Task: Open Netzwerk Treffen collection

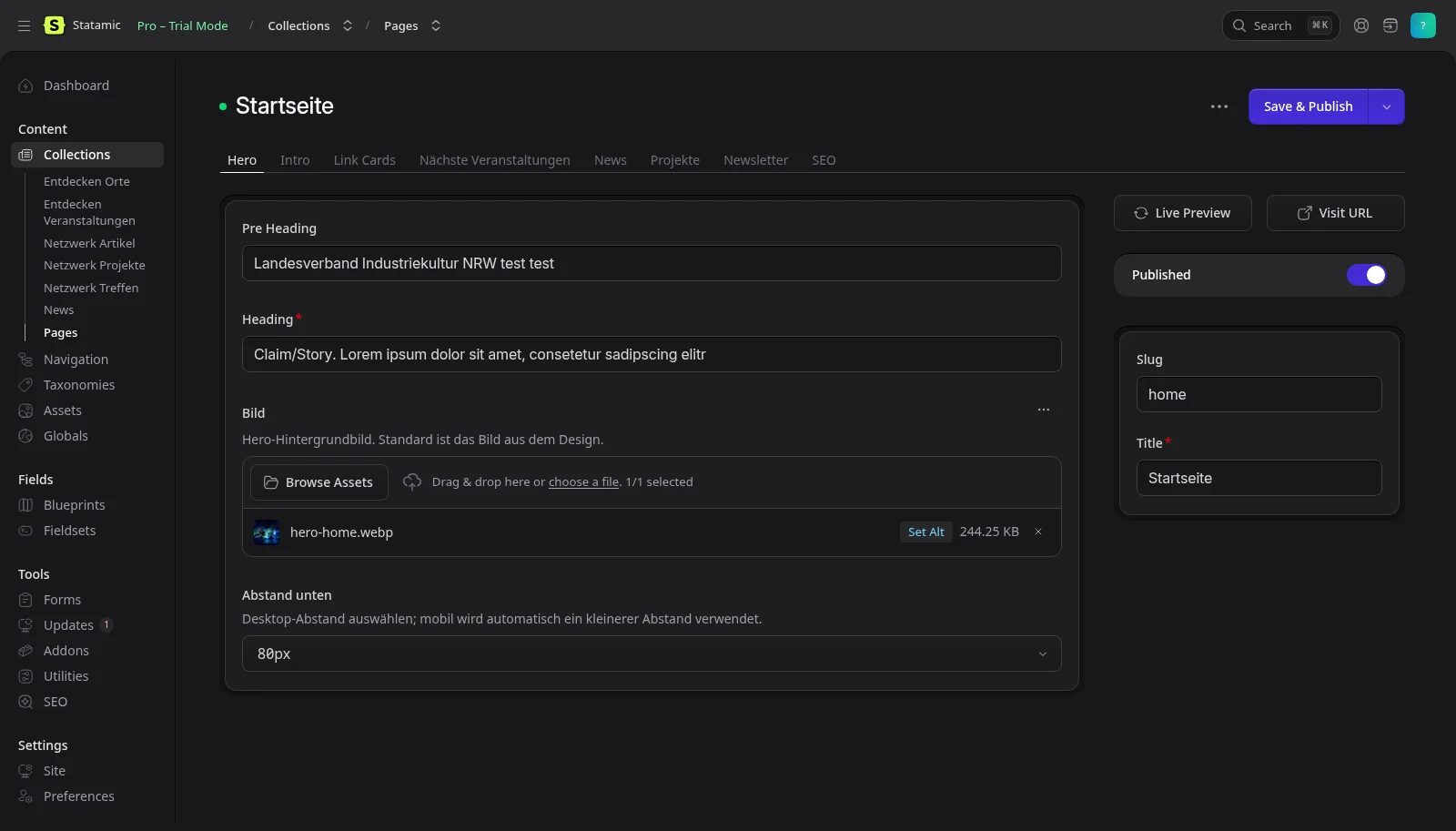Action: tap(91, 288)
